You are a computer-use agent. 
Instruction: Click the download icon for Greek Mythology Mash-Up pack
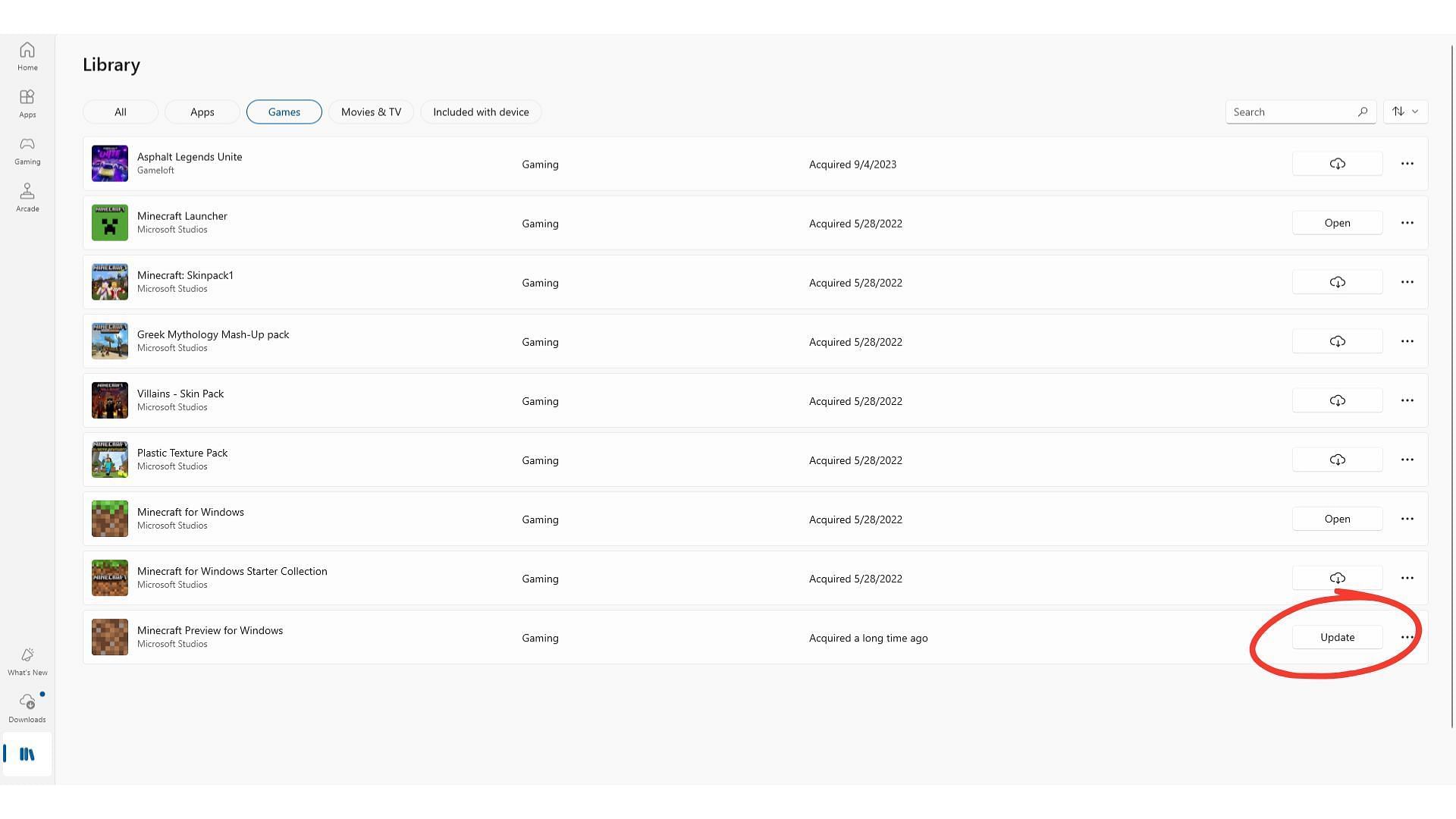[1337, 341]
